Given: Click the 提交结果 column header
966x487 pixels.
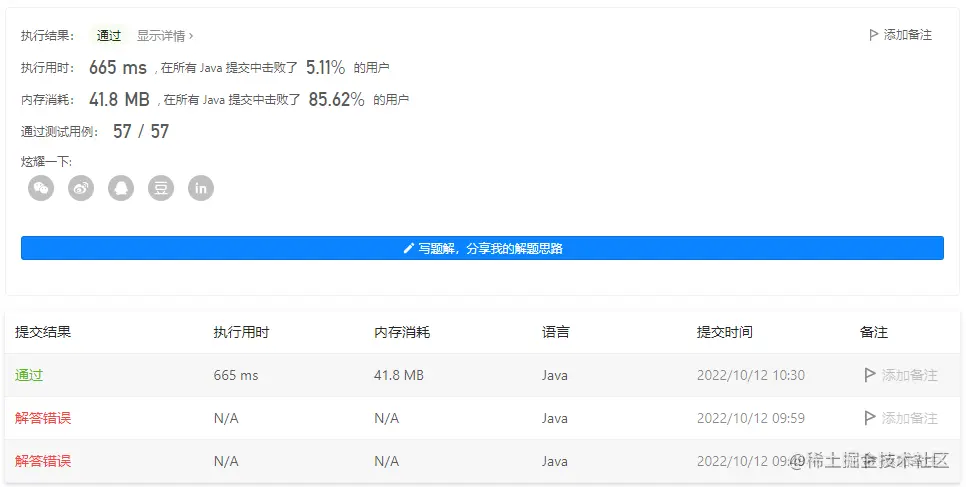Looking at the screenshot, I should click(43, 332).
